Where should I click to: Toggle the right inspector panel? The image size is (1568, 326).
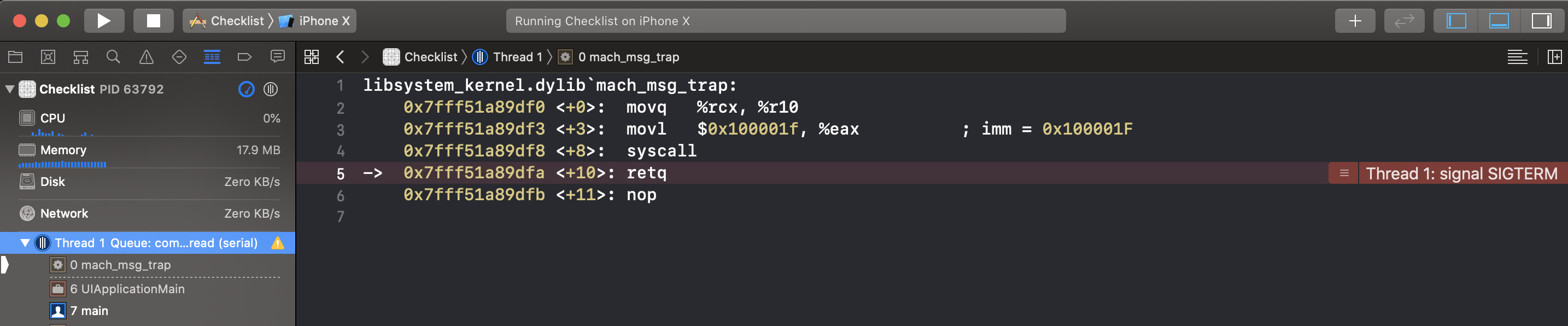[1541, 21]
